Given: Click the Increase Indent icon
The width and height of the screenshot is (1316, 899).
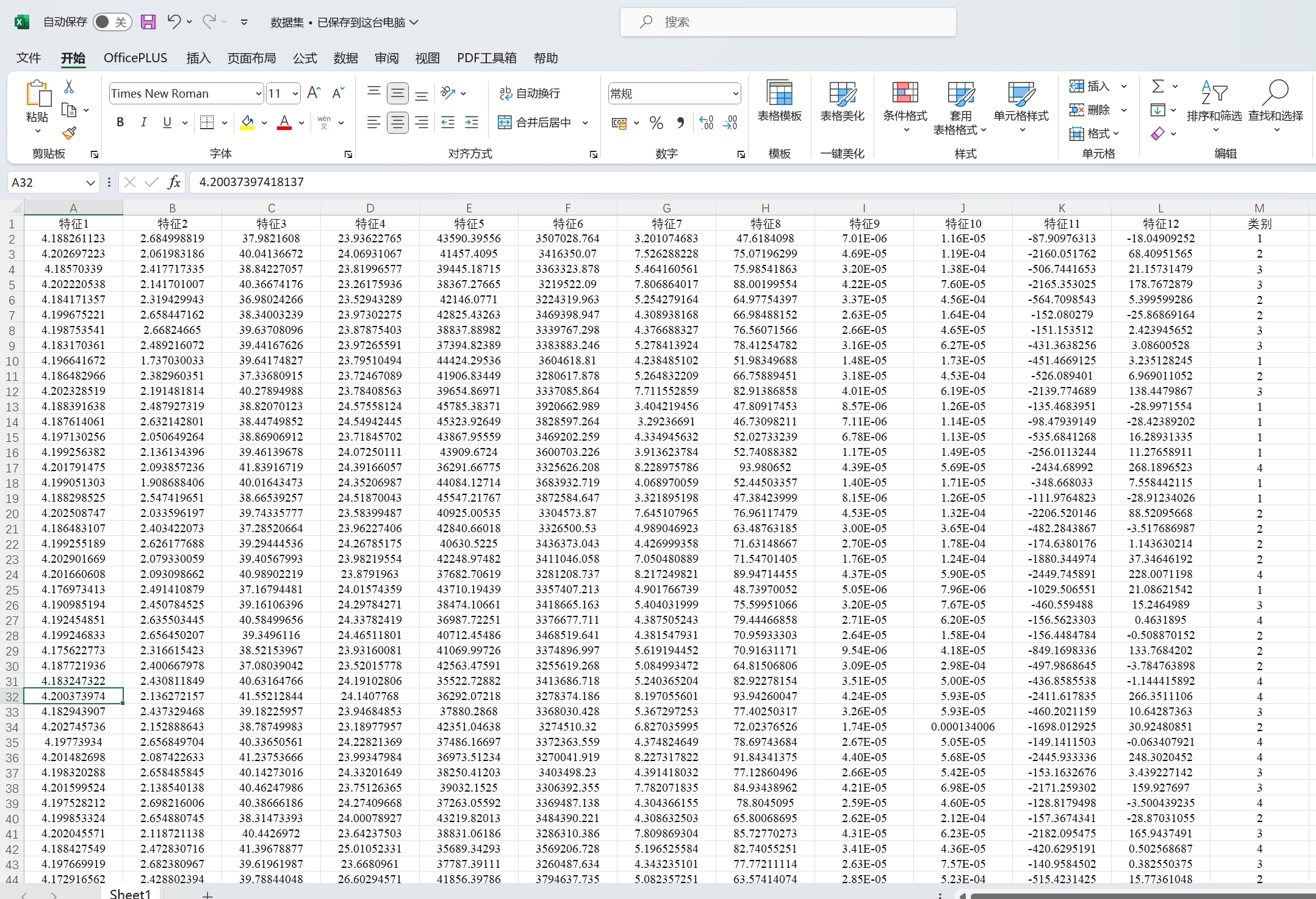Looking at the screenshot, I should coord(472,123).
